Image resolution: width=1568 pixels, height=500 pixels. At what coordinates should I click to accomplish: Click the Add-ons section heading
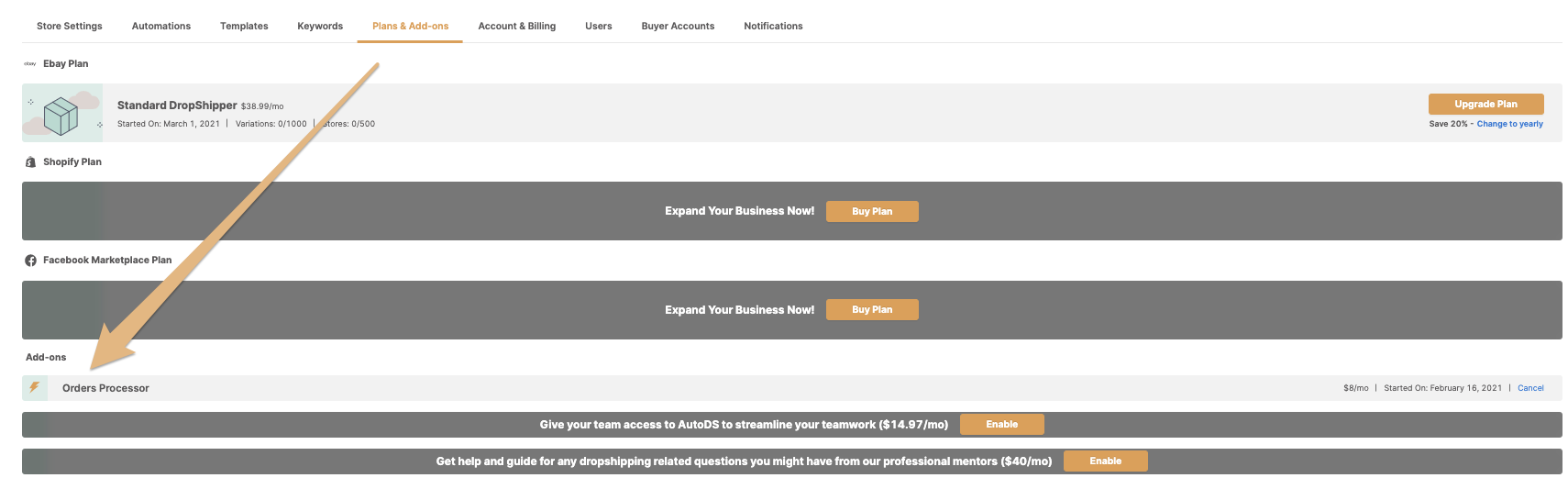coord(46,358)
